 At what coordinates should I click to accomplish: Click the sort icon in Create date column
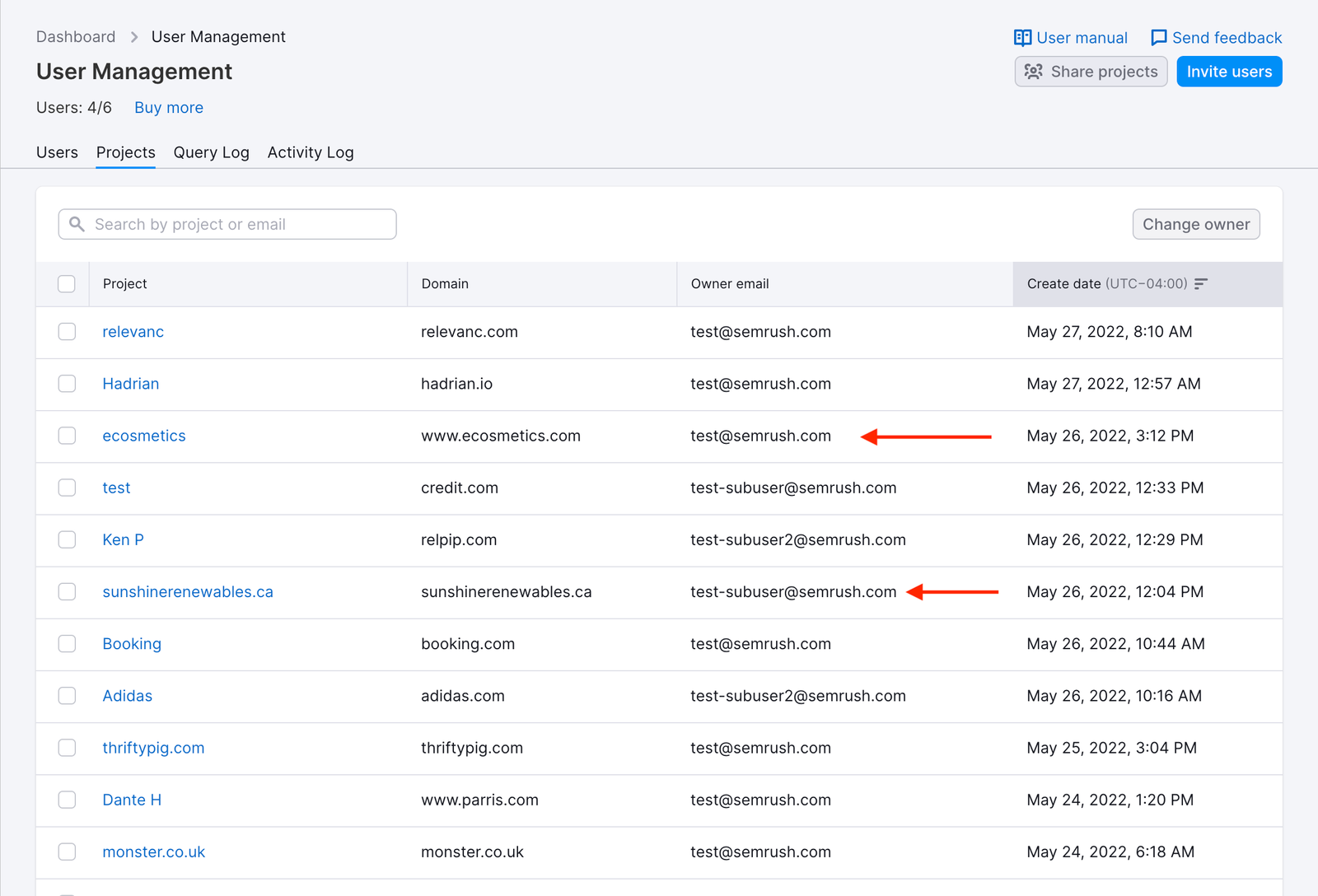(1202, 283)
